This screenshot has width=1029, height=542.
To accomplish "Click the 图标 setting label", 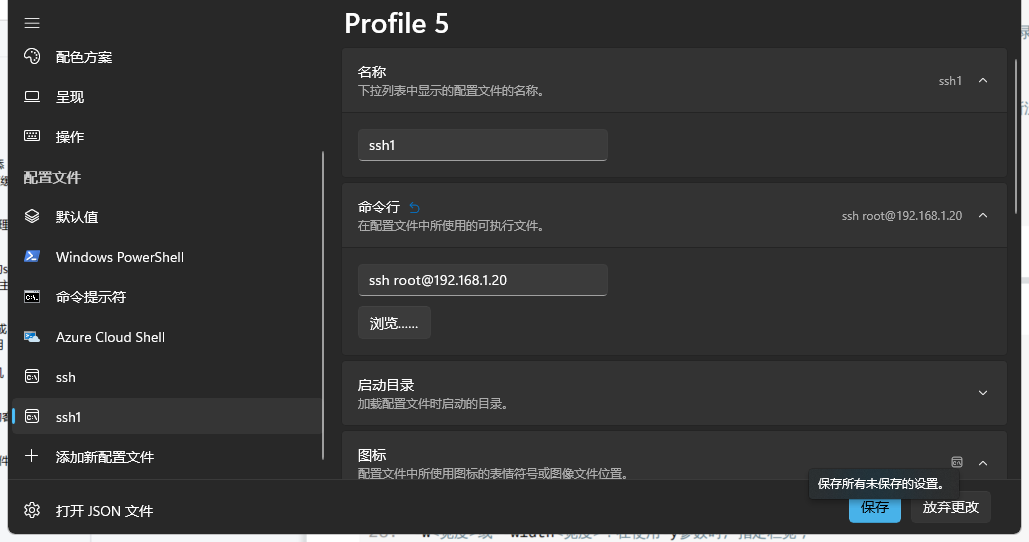I will click(371, 455).
